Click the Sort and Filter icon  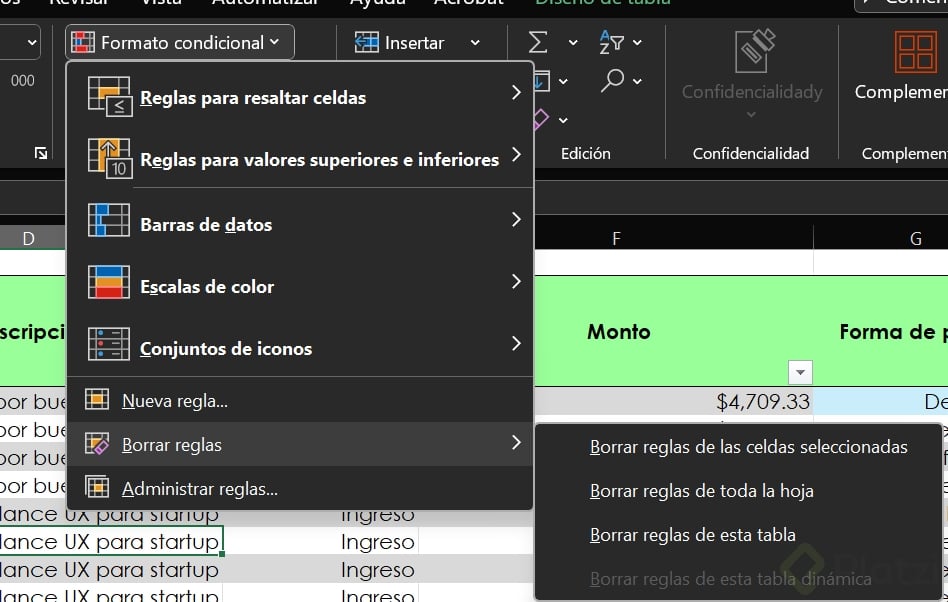tap(611, 42)
